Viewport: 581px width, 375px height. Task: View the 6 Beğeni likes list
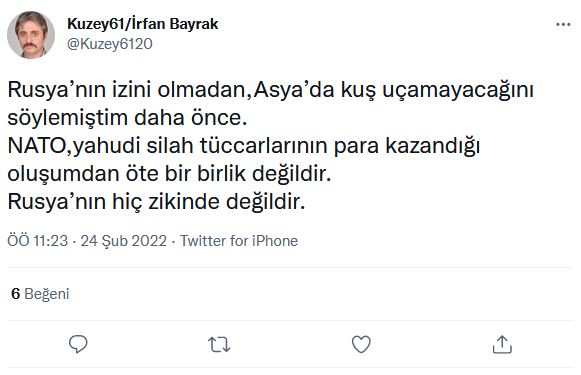[40, 294]
